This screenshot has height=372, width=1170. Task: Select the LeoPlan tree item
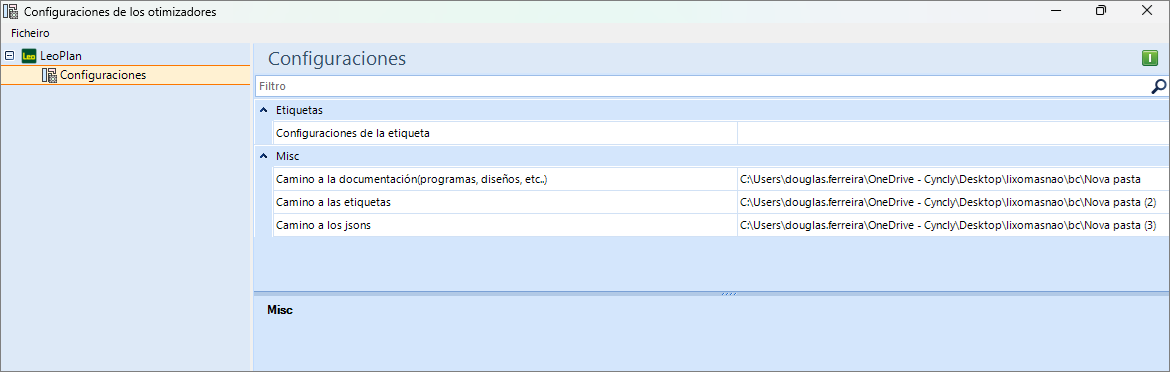click(x=60, y=55)
